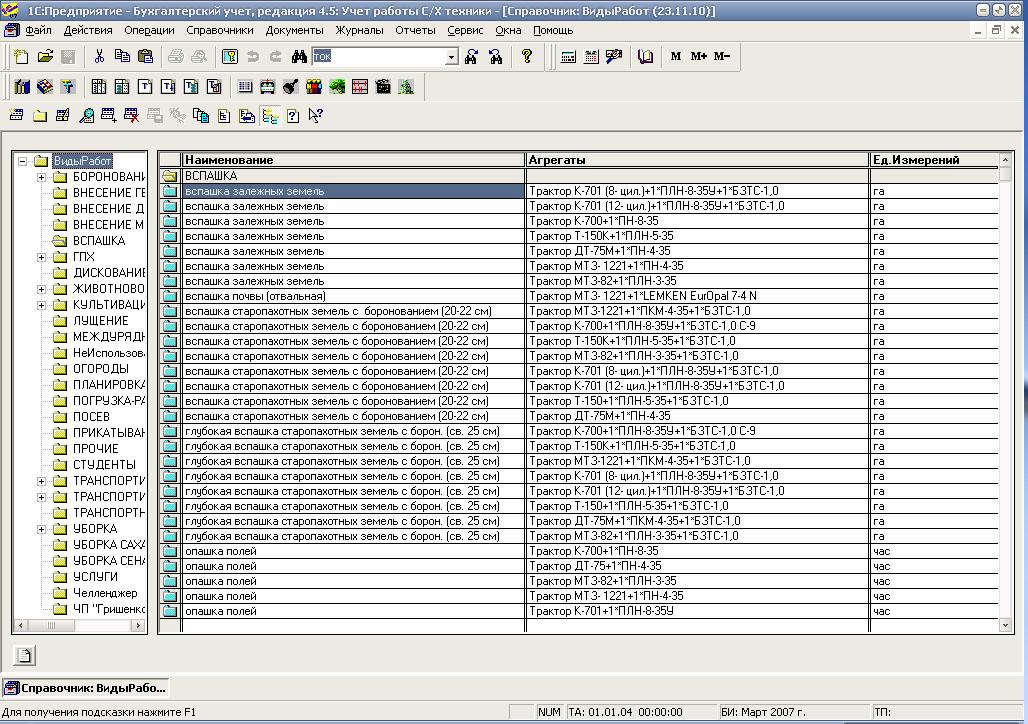Image resolution: width=1028 pixels, height=724 pixels.
Task: Open the search text dropdown arrow
Action: (451, 57)
